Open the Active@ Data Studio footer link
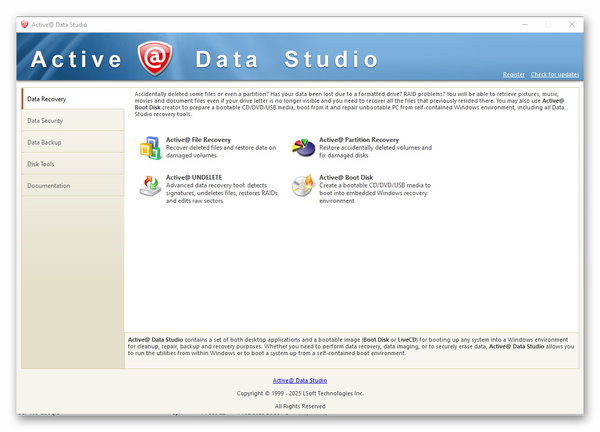The height and width of the screenshot is (432, 600). (300, 380)
